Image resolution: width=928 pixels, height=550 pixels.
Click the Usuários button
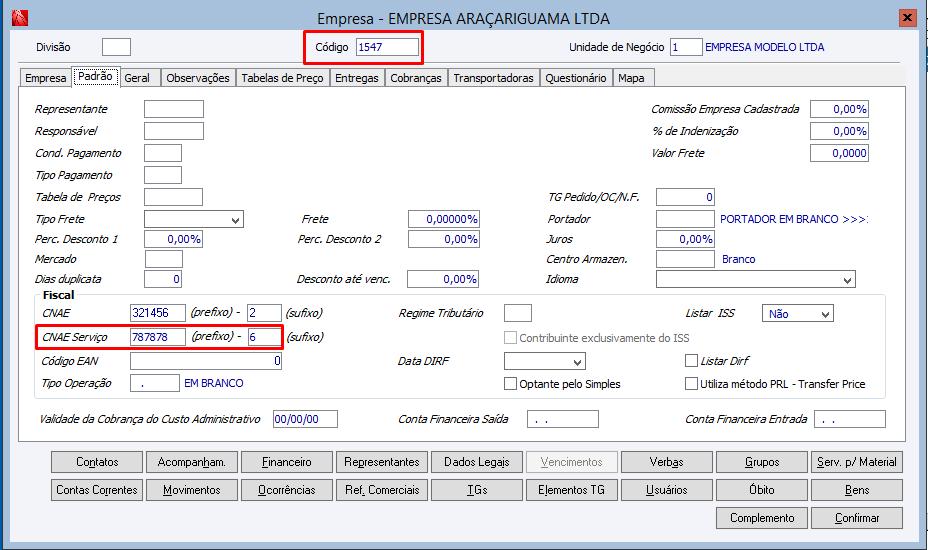click(x=667, y=490)
